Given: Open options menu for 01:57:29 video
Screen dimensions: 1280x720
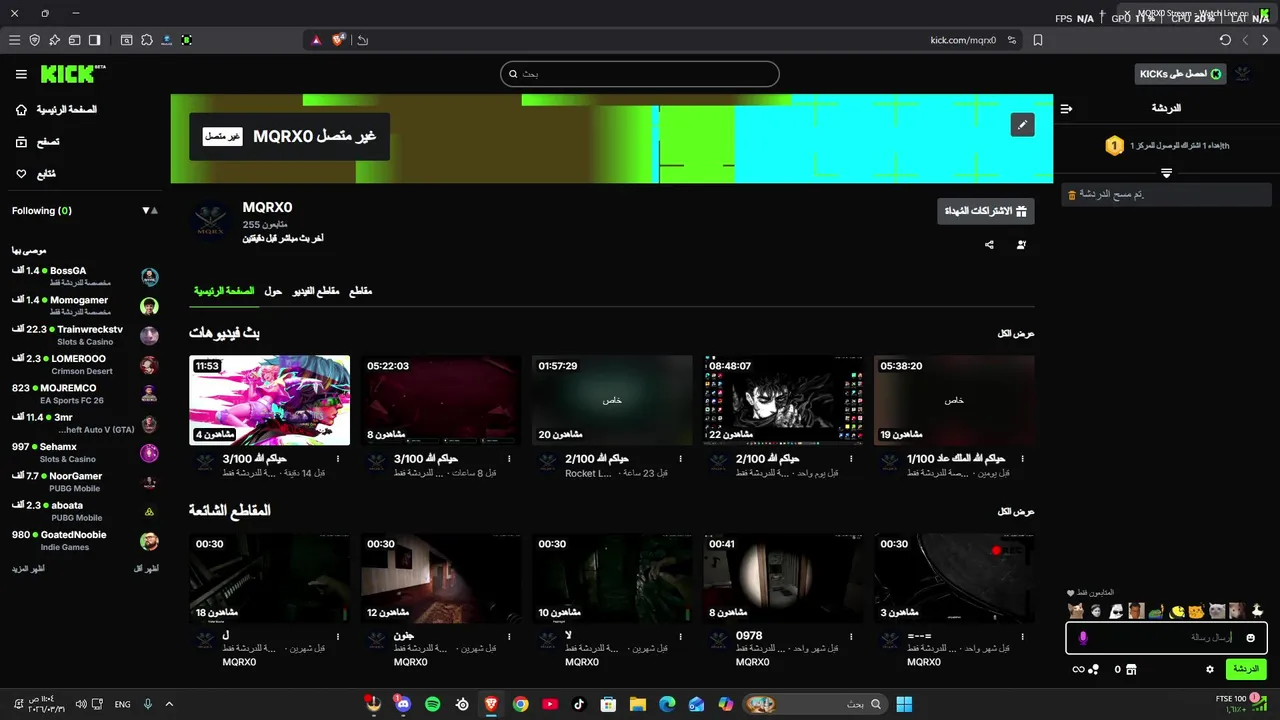Looking at the screenshot, I should coord(680,459).
